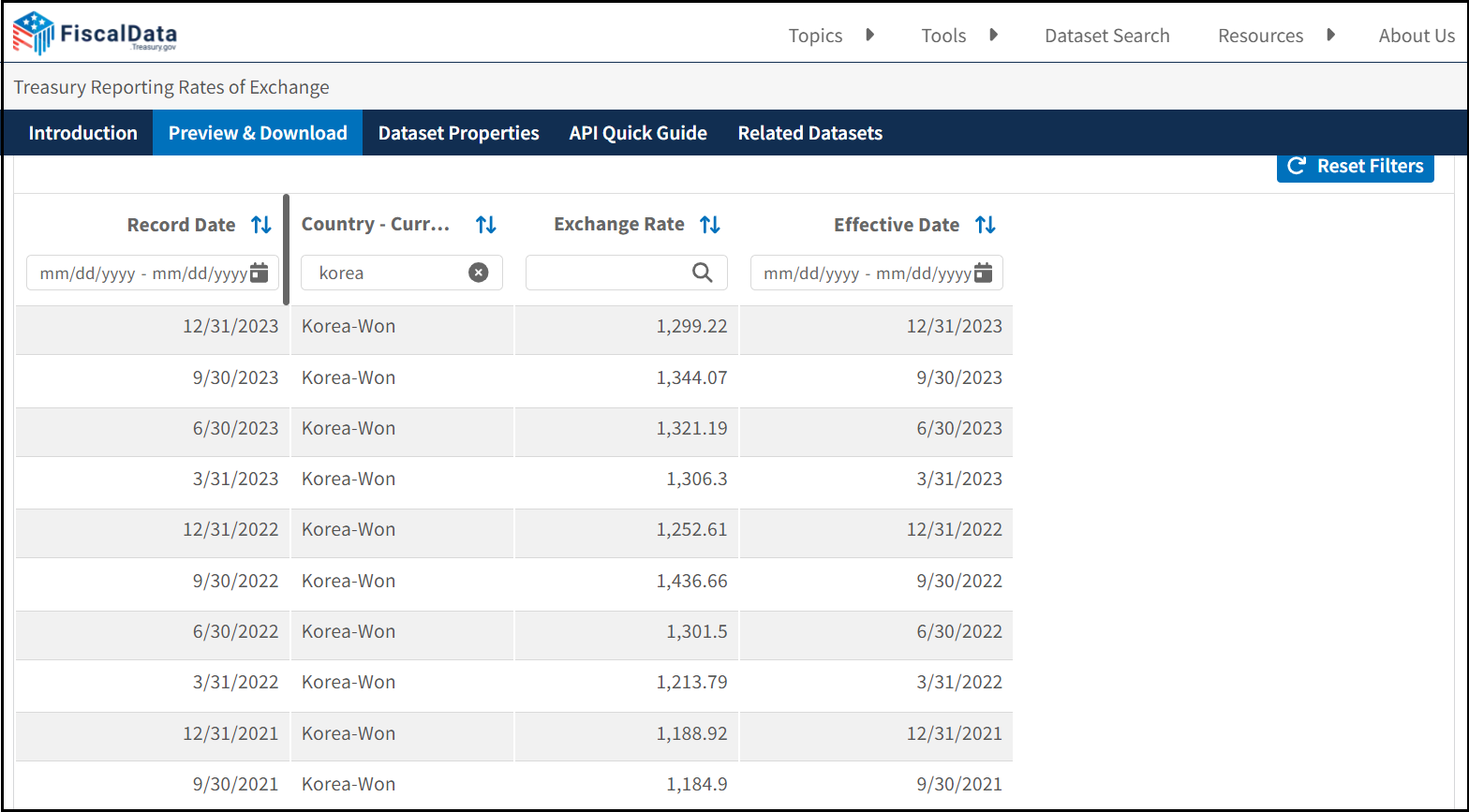Open the Dataset Search link
Image resolution: width=1469 pixels, height=812 pixels.
pyautogui.click(x=1106, y=36)
